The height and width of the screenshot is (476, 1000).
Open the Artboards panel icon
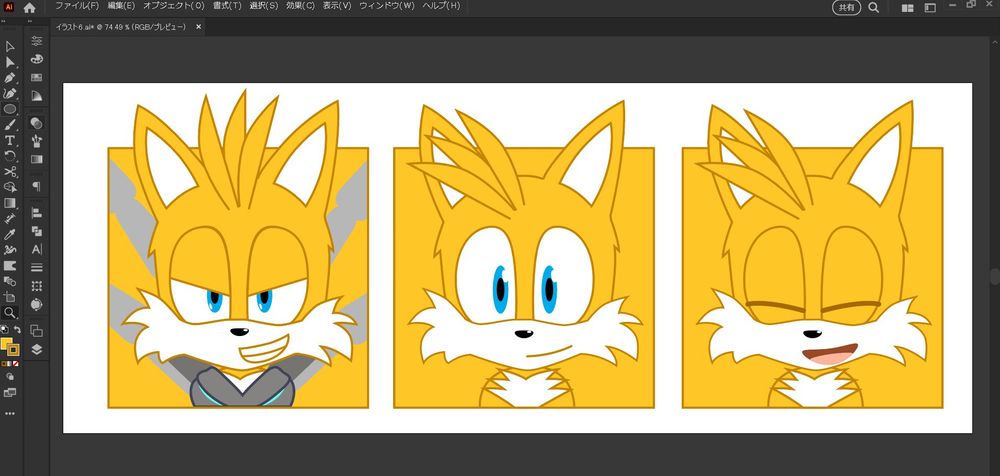tap(36, 331)
